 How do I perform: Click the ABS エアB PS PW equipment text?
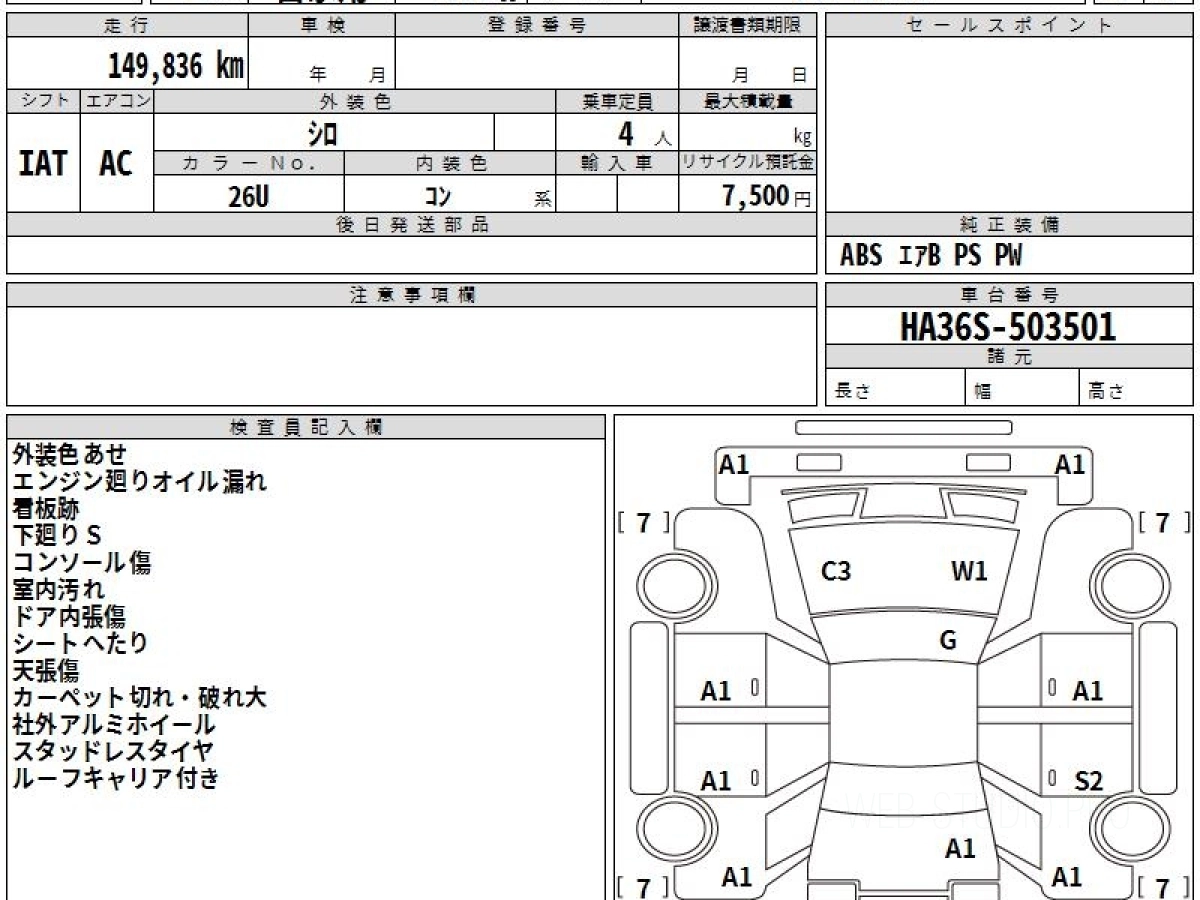(x=931, y=256)
